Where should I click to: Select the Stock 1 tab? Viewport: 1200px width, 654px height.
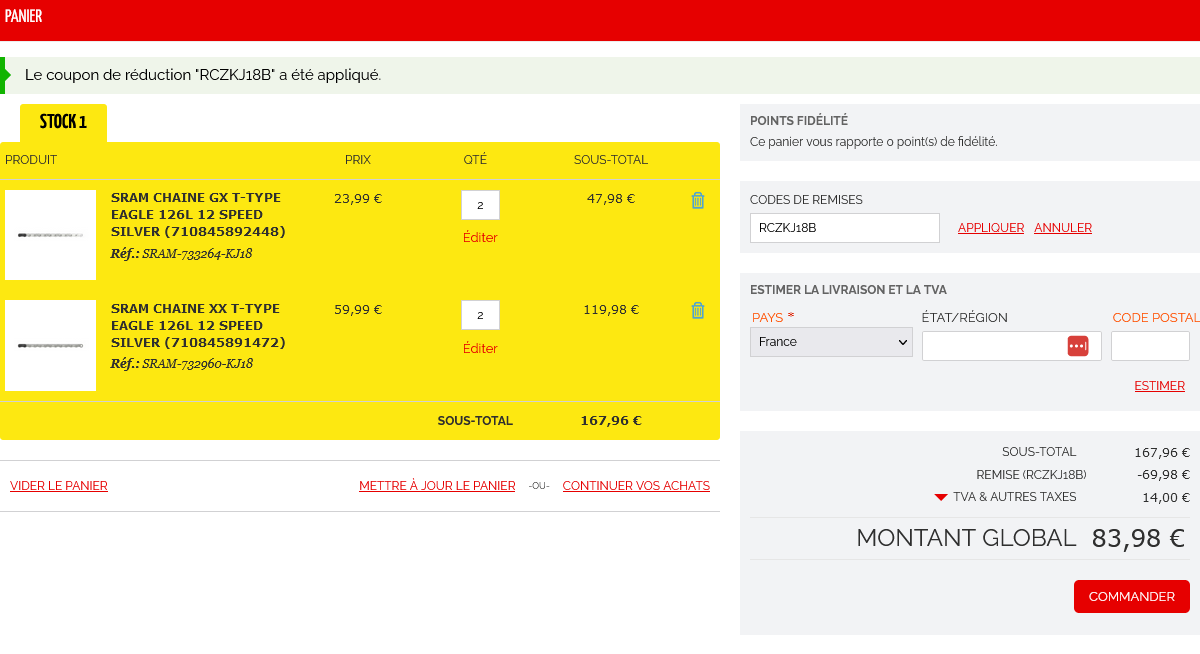[x=63, y=122]
